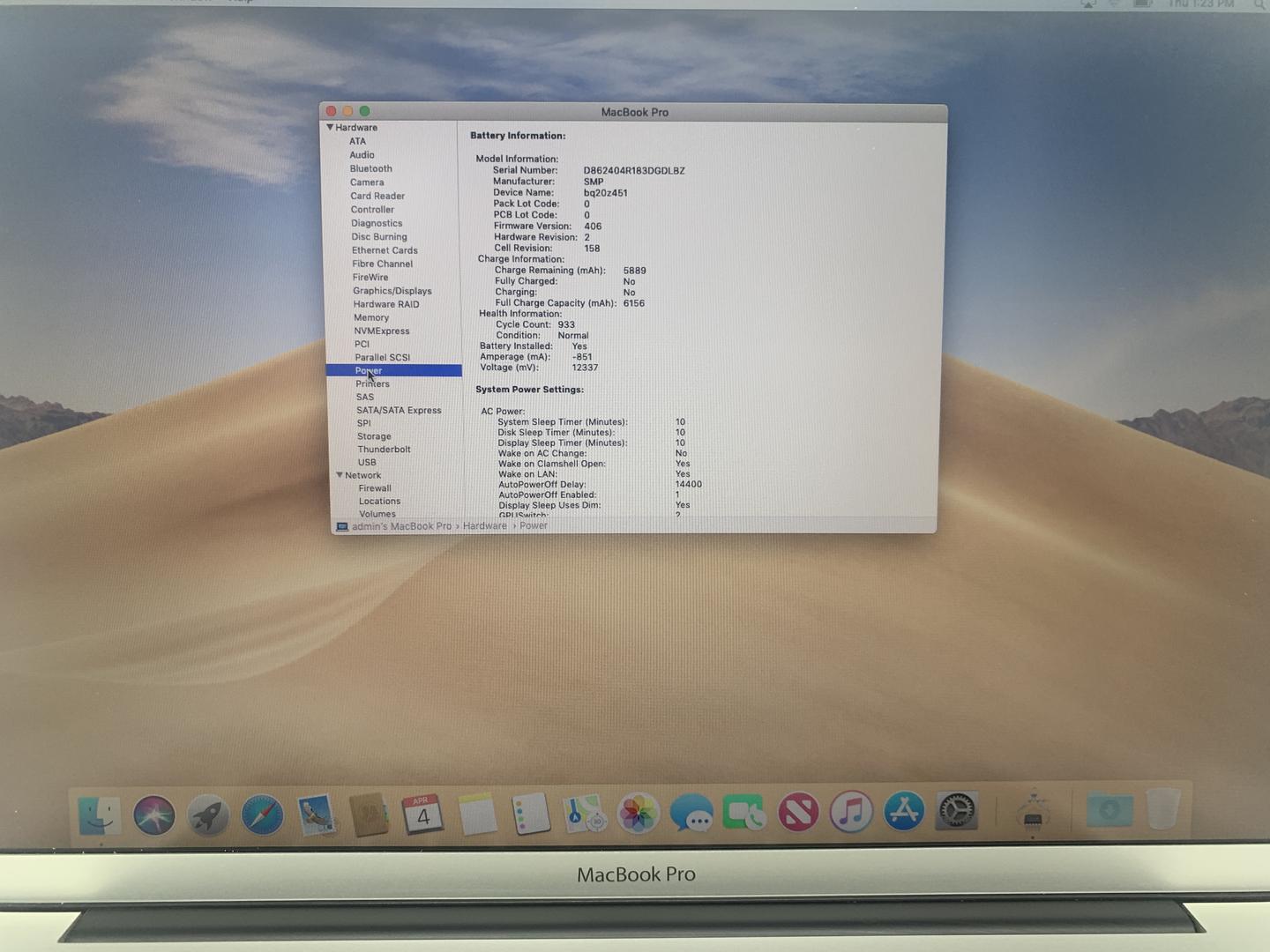Viewport: 1270px width, 952px height.
Task: Open Launchpad rocket icon
Action: (x=208, y=814)
